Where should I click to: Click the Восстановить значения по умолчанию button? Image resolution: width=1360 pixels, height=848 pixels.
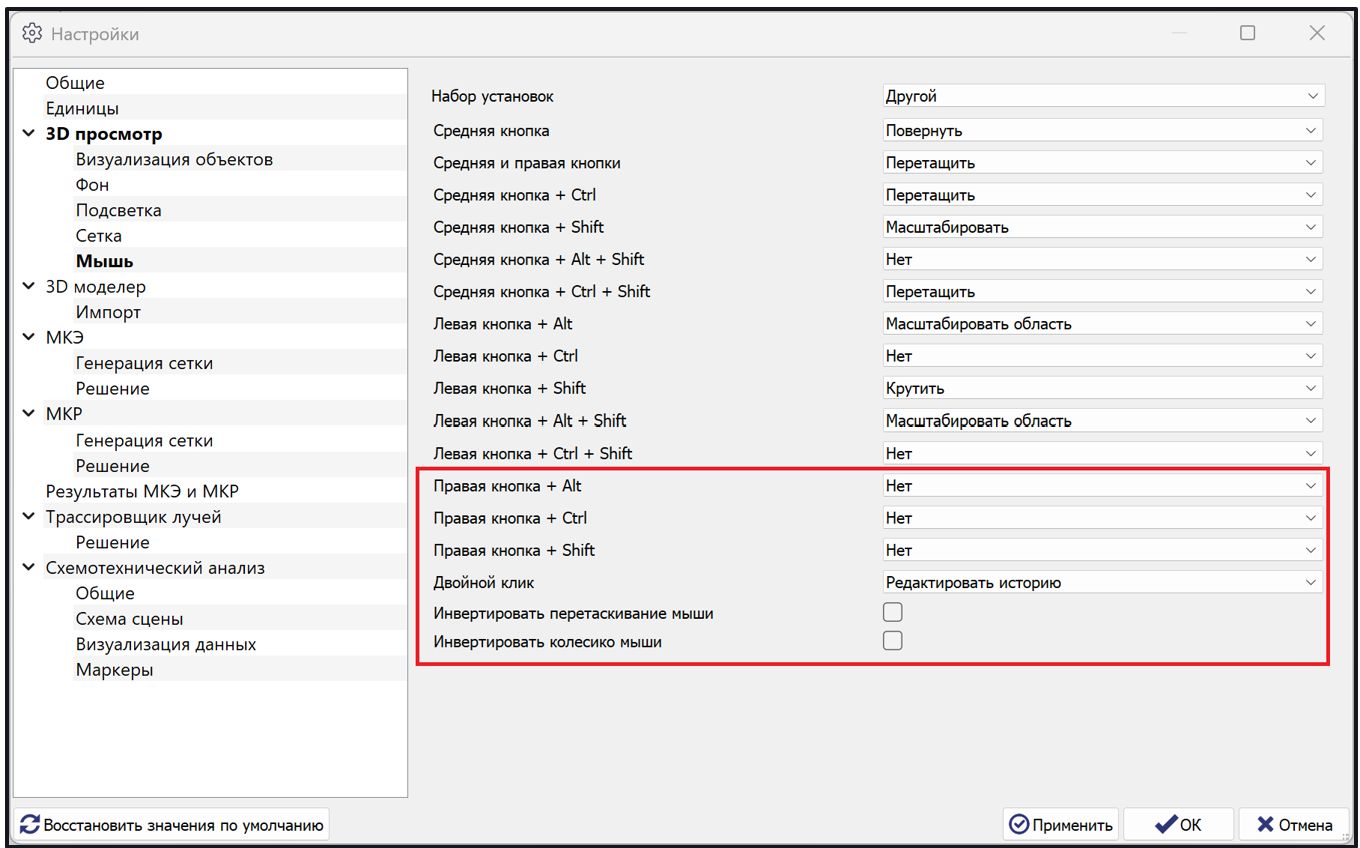click(x=172, y=825)
